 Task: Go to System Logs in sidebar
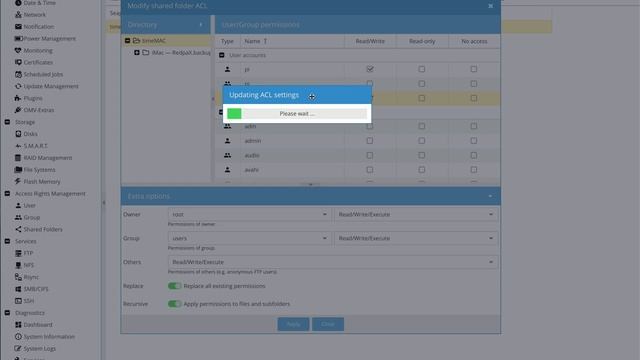40,349
